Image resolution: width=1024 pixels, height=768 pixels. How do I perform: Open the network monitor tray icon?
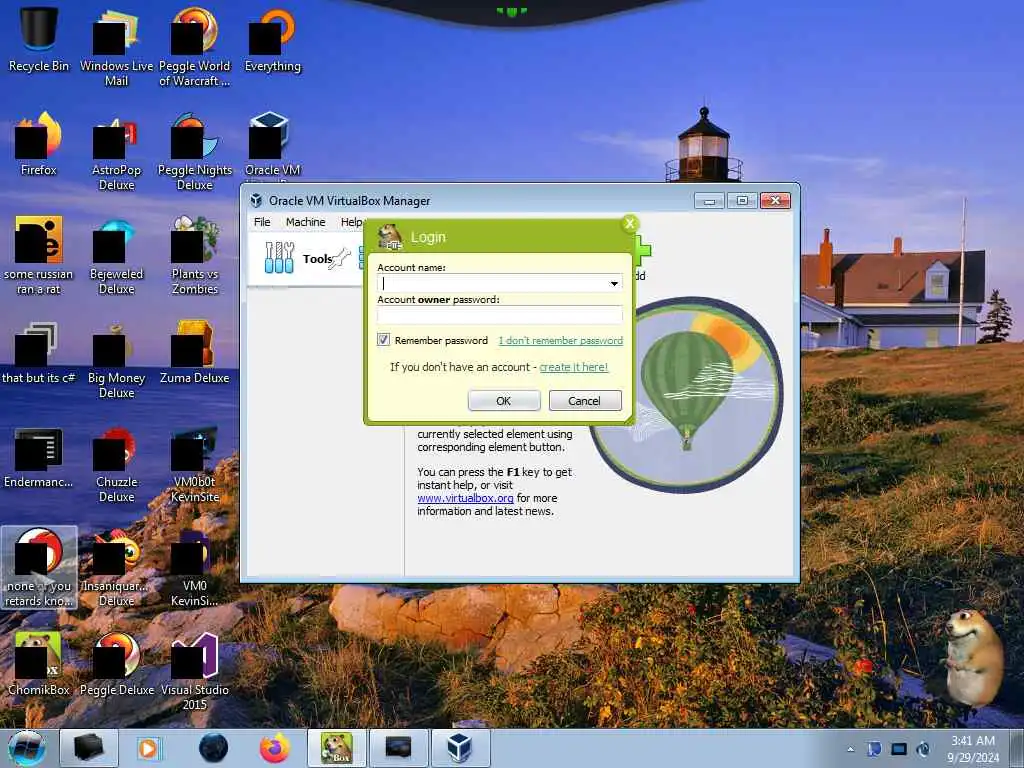click(899, 749)
